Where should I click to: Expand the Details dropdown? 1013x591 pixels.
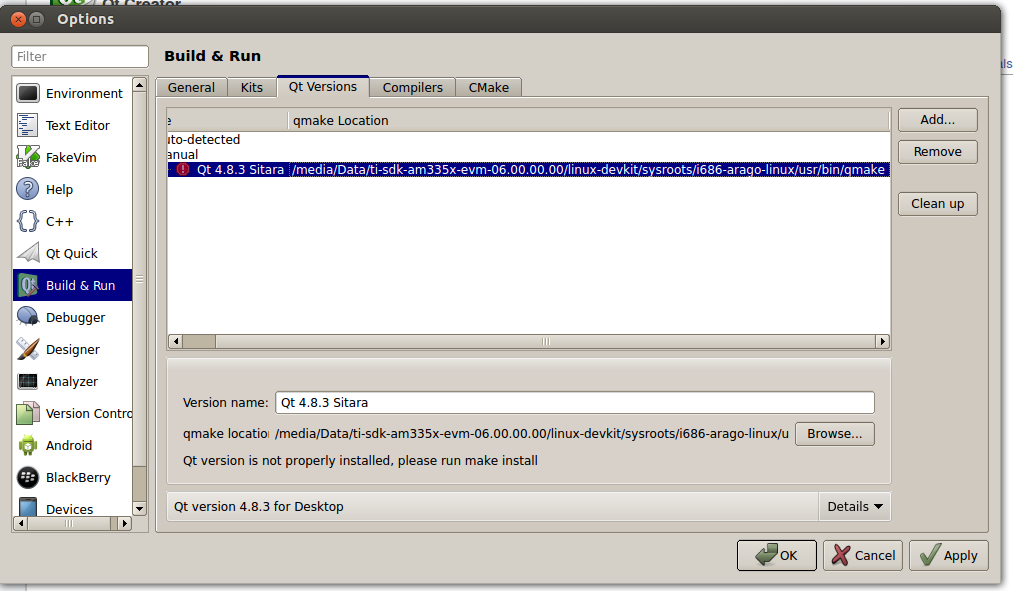[x=855, y=507]
